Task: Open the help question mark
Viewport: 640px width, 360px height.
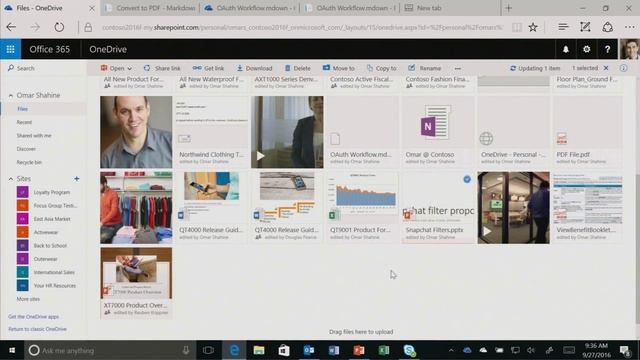Action: point(607,49)
